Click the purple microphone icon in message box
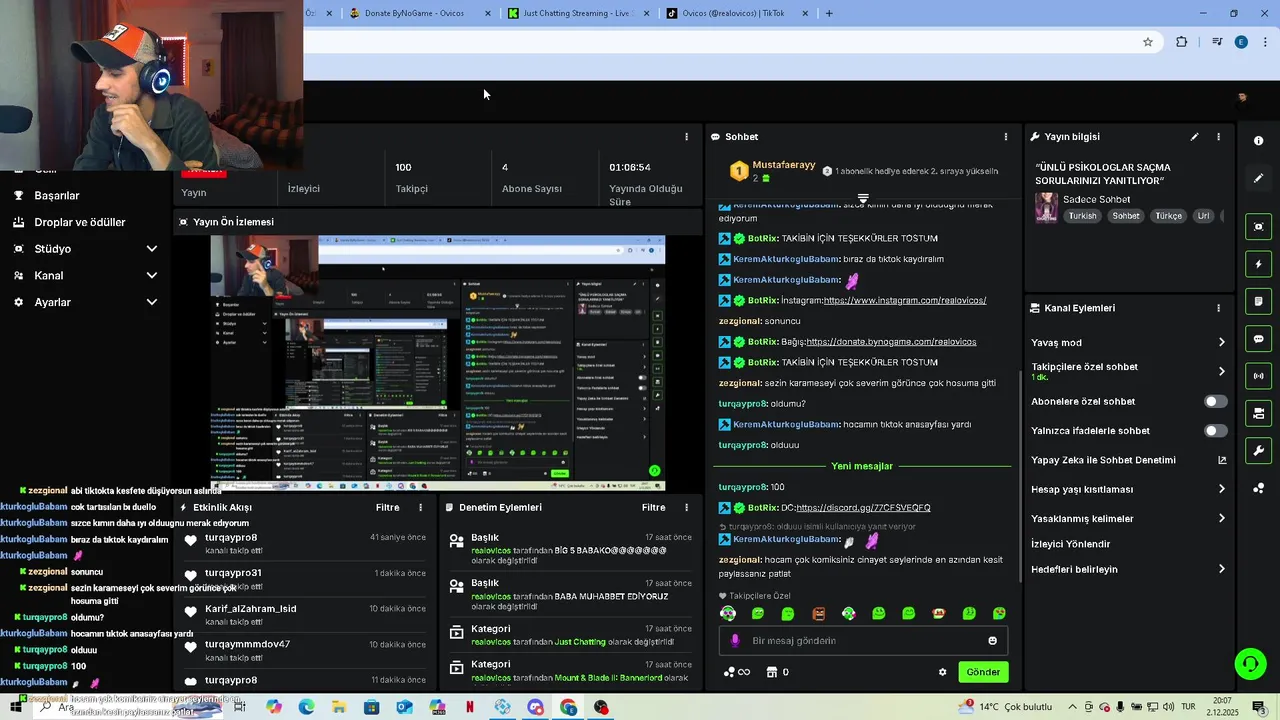Viewport: 1280px width, 720px height. [x=735, y=641]
